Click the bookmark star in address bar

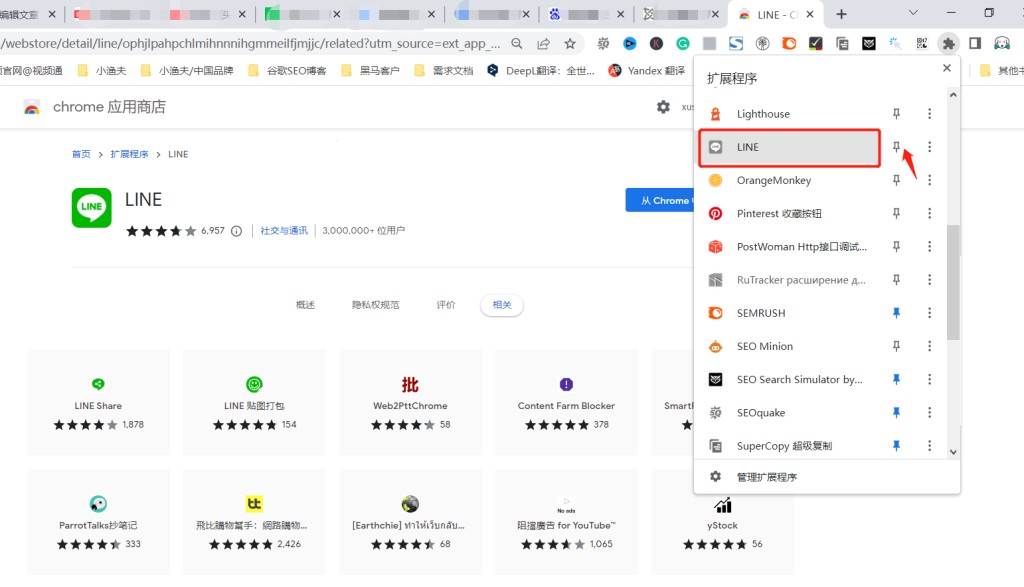pyautogui.click(x=570, y=44)
